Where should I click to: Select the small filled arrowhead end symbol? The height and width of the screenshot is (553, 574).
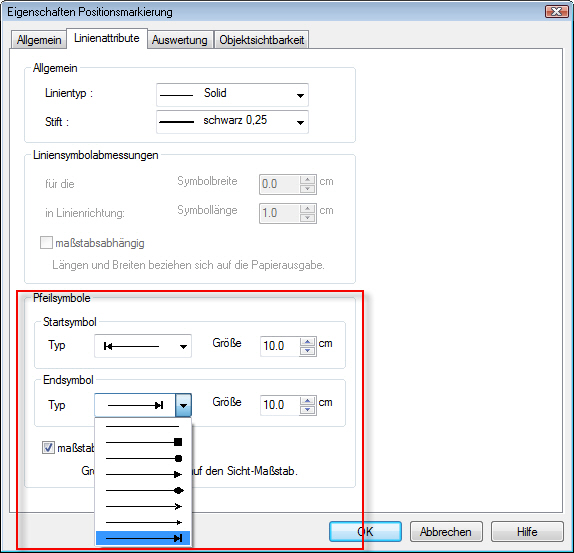[143, 522]
